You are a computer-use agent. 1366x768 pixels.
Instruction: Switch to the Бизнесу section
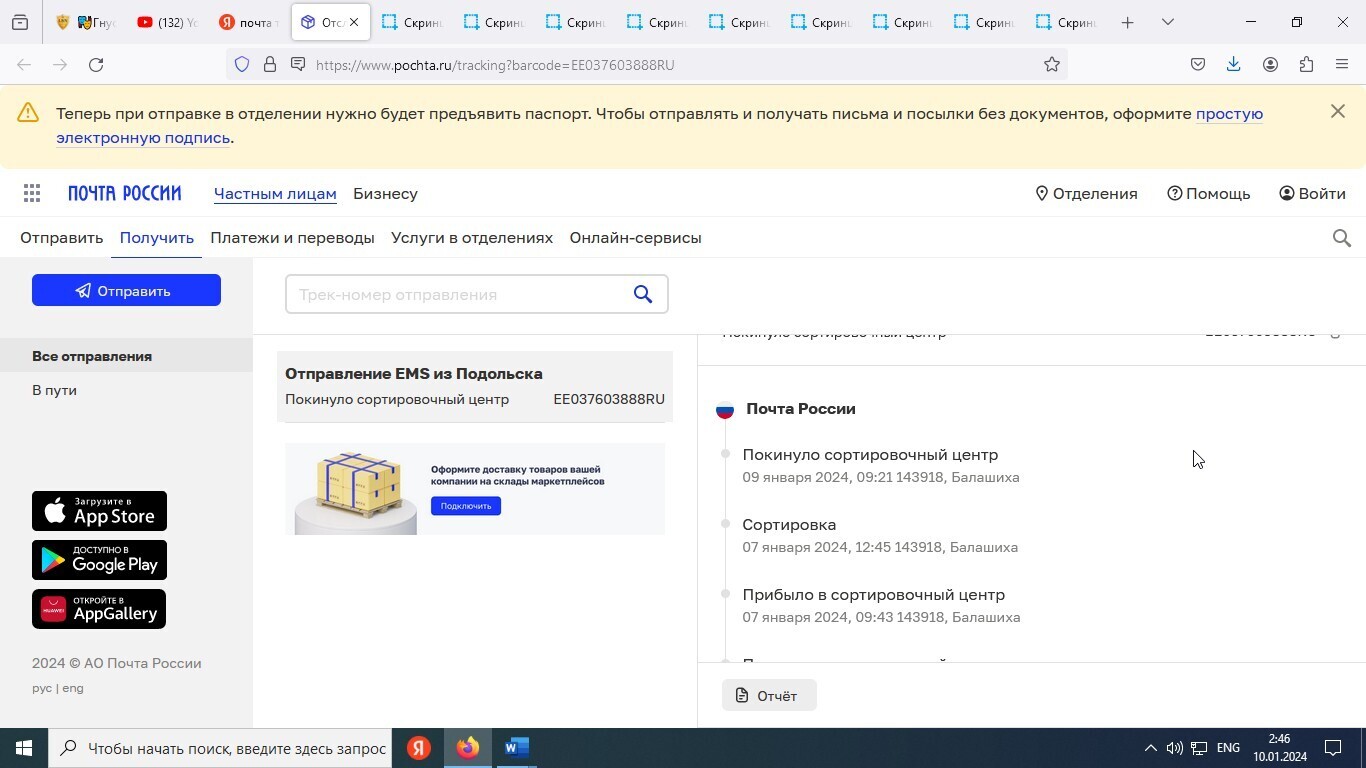(x=385, y=194)
